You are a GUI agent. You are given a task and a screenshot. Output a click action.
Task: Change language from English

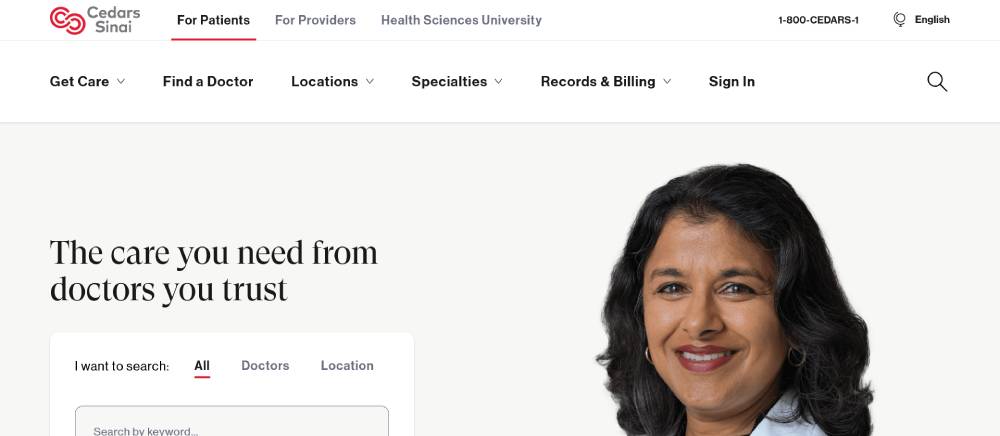click(932, 20)
